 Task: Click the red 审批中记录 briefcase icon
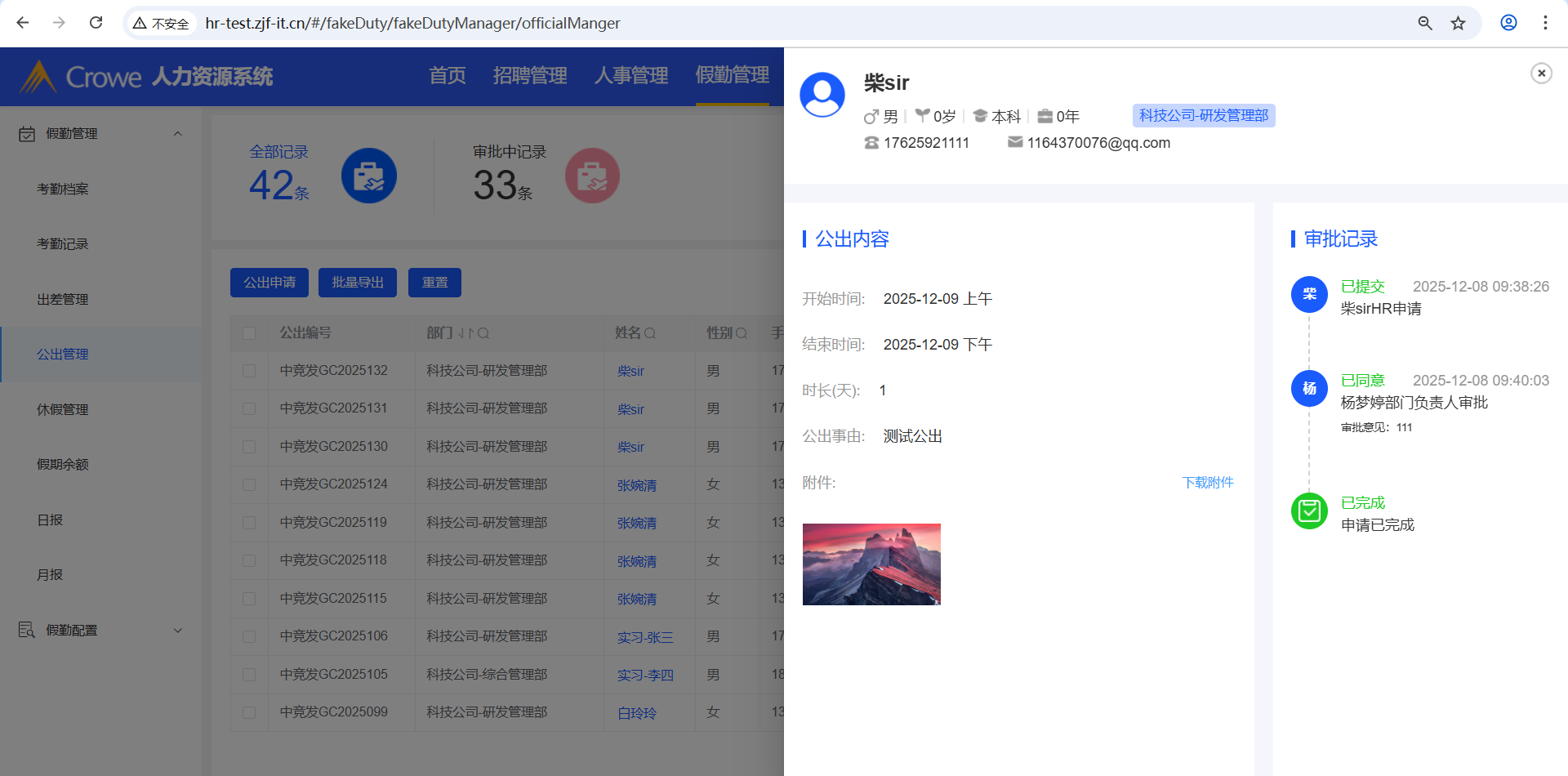592,176
